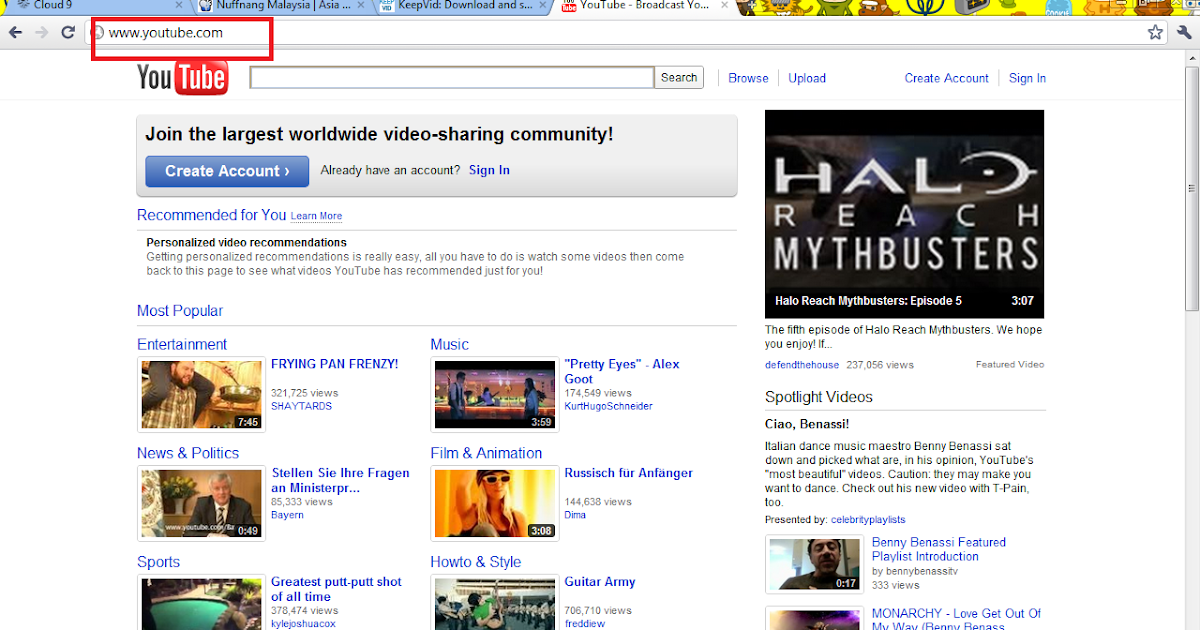Screen dimensions: 1200x630
Task: Open the celebrityplaylists presenter link
Action: [x=868, y=520]
